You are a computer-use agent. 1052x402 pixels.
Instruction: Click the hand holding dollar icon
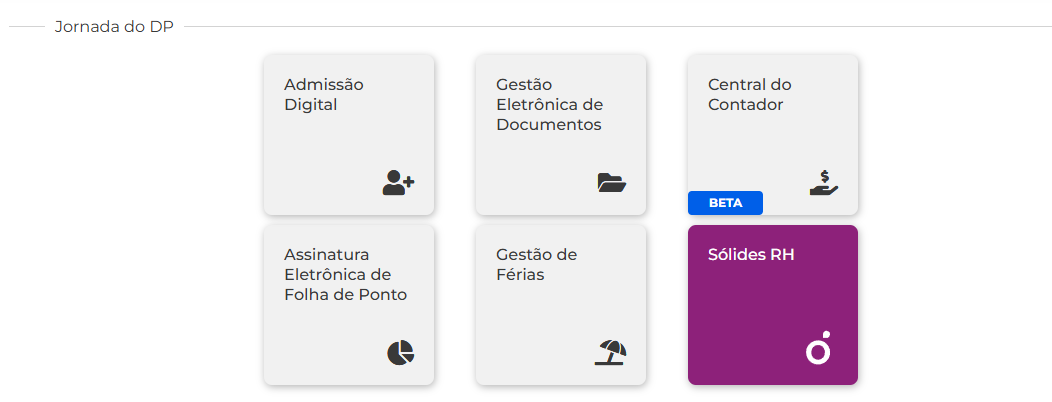pos(824,183)
